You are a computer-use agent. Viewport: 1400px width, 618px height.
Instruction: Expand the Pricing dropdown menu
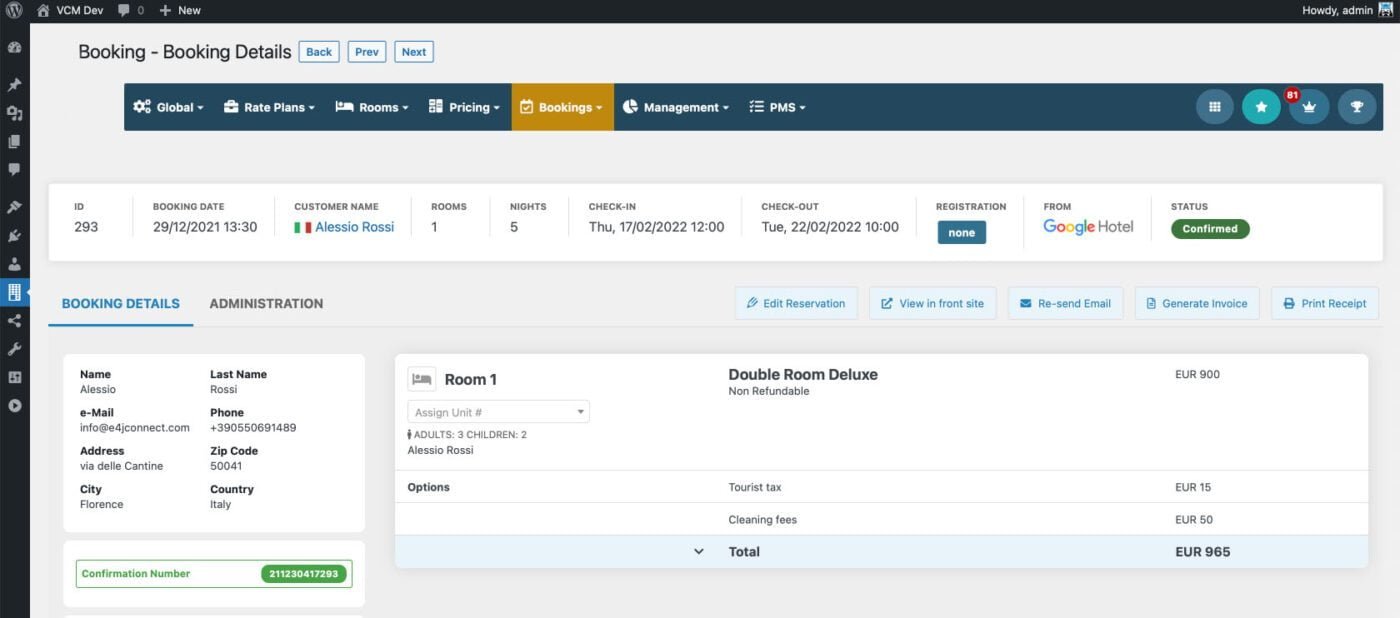(464, 107)
